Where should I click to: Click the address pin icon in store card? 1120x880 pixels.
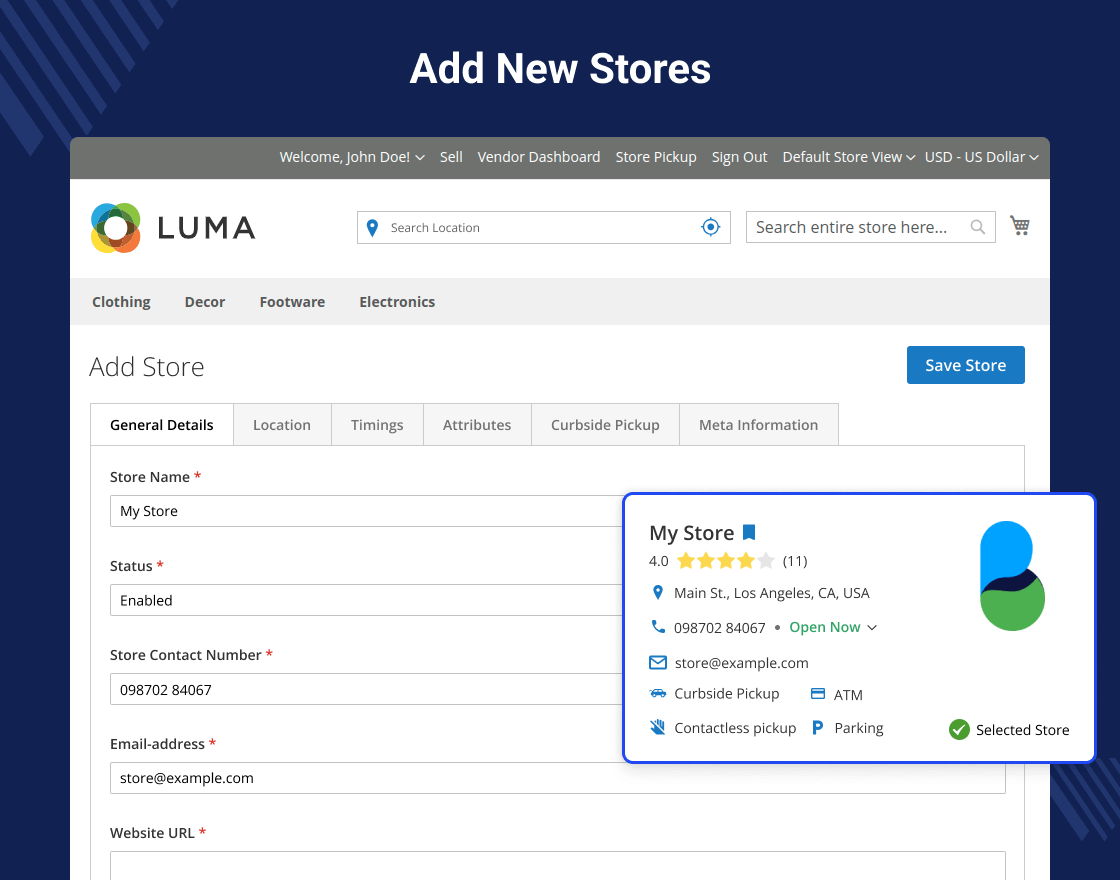click(658, 593)
